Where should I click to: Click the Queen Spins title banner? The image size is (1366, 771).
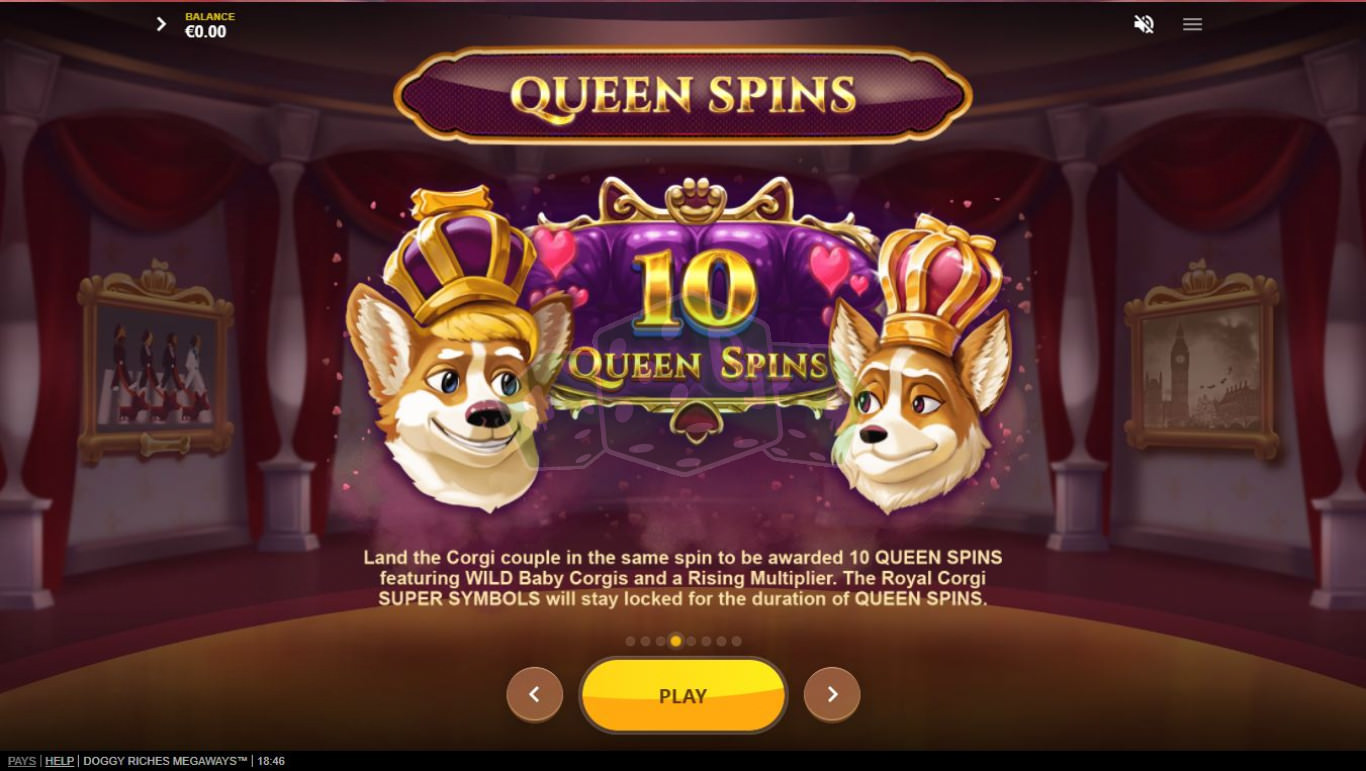(x=683, y=95)
